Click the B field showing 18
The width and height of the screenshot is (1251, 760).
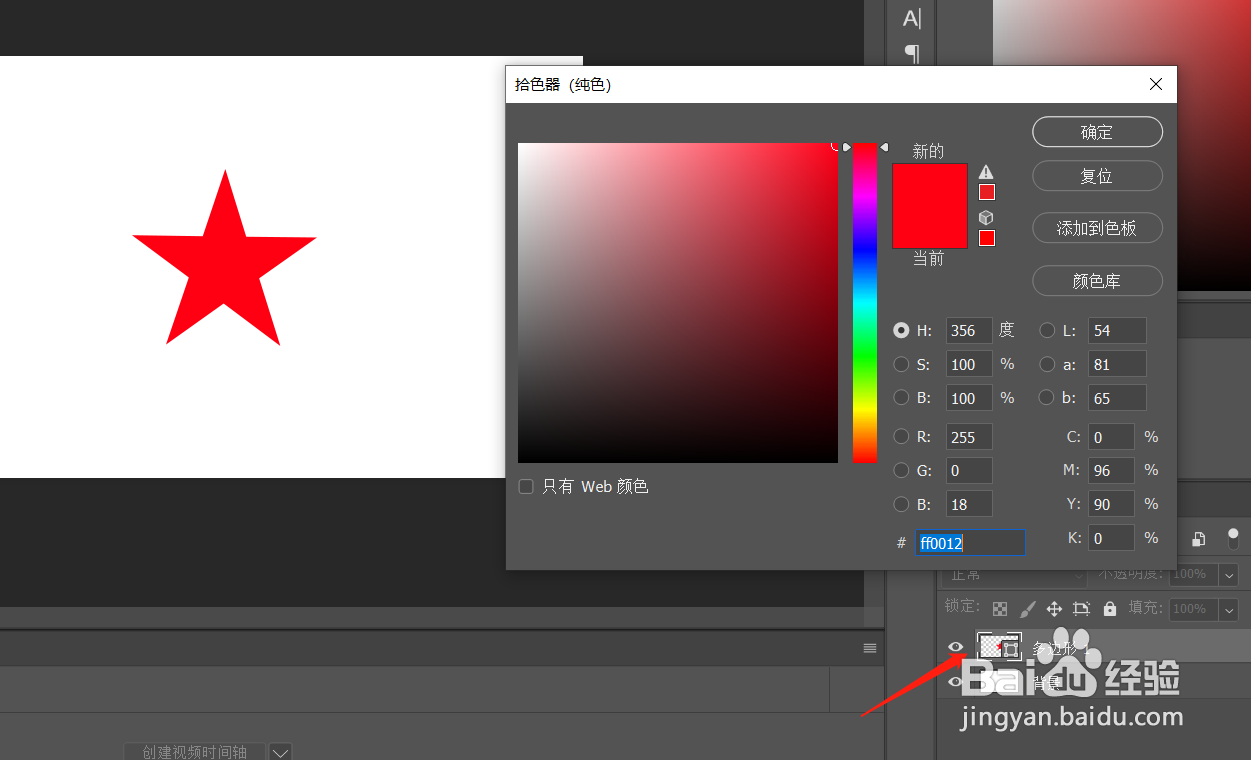(x=969, y=504)
